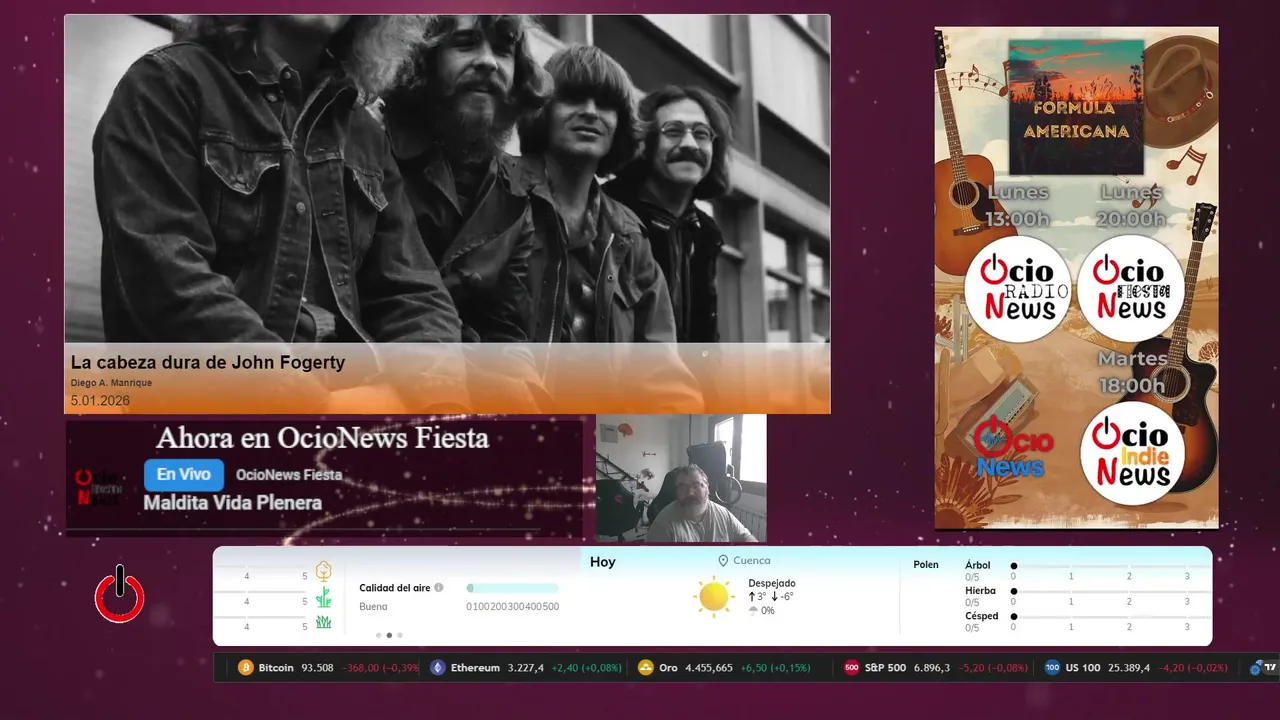This screenshot has height=720, width=1280.
Task: Select the first carousel dot in weather widget
Action: (378, 635)
